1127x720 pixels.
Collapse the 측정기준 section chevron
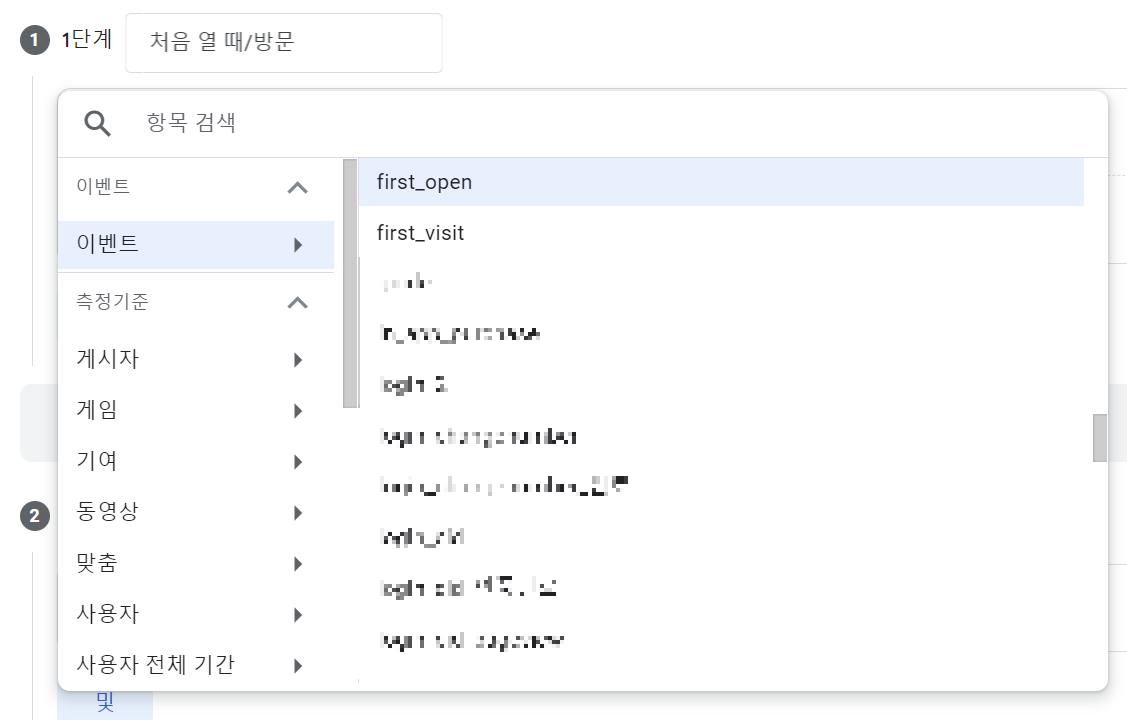(x=297, y=302)
